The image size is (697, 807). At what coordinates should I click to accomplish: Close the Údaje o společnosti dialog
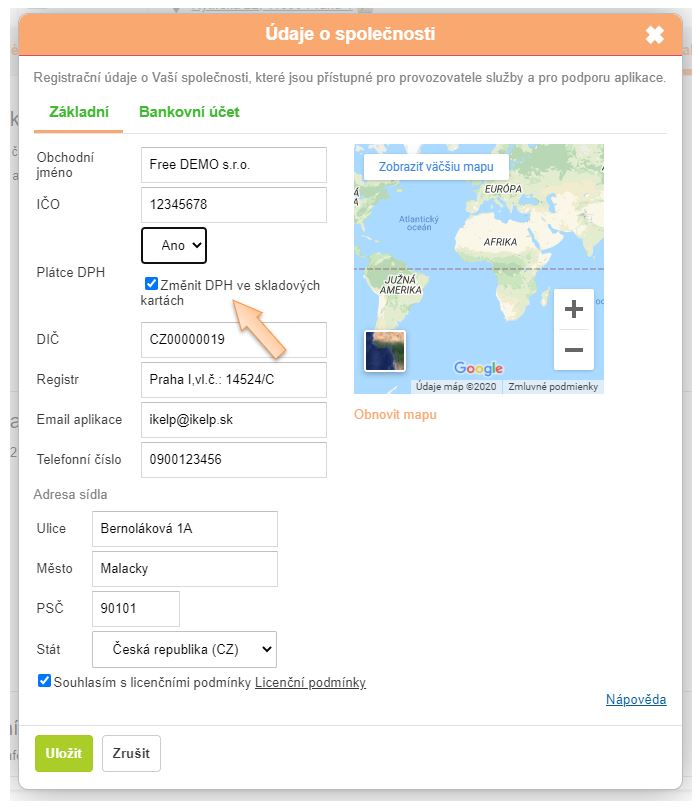[654, 35]
